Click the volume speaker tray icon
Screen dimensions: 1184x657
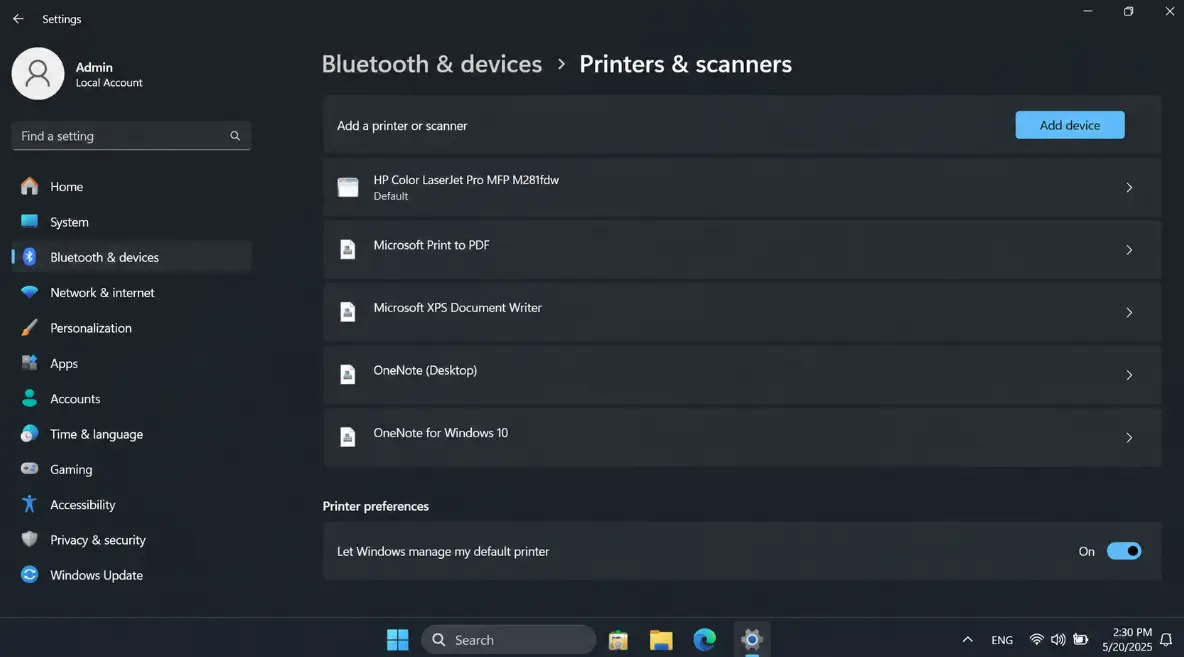click(x=1058, y=640)
